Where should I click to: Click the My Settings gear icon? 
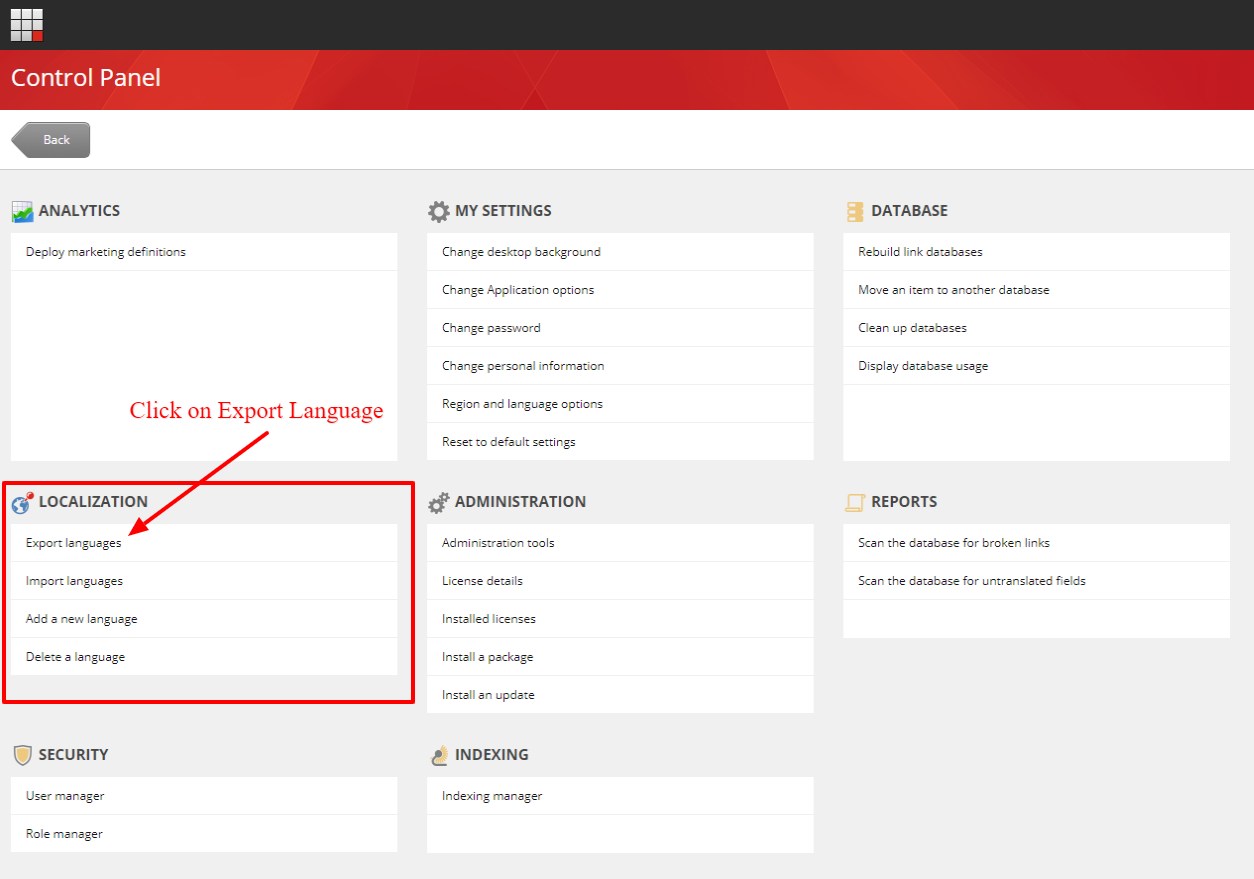[438, 212]
